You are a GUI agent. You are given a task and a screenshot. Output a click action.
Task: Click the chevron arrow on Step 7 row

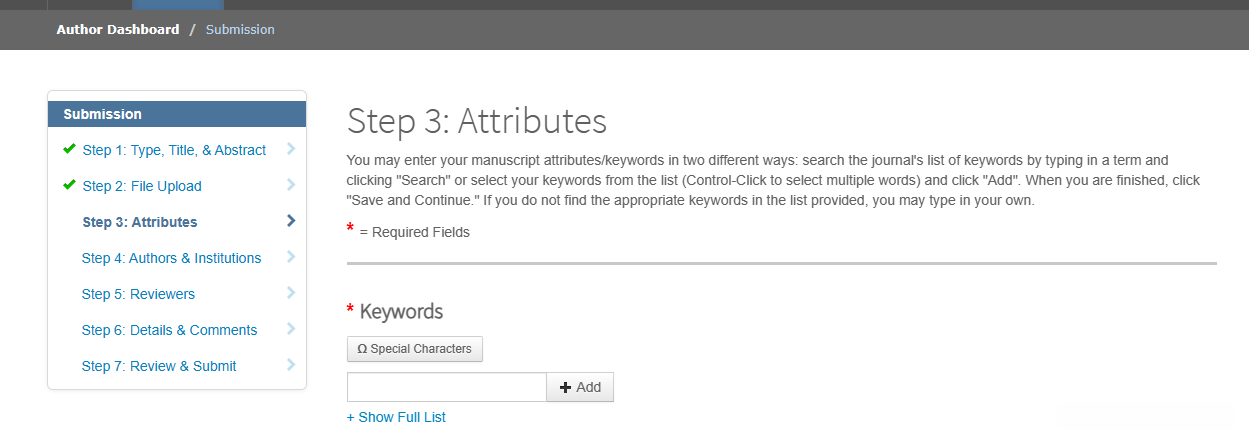click(x=291, y=365)
